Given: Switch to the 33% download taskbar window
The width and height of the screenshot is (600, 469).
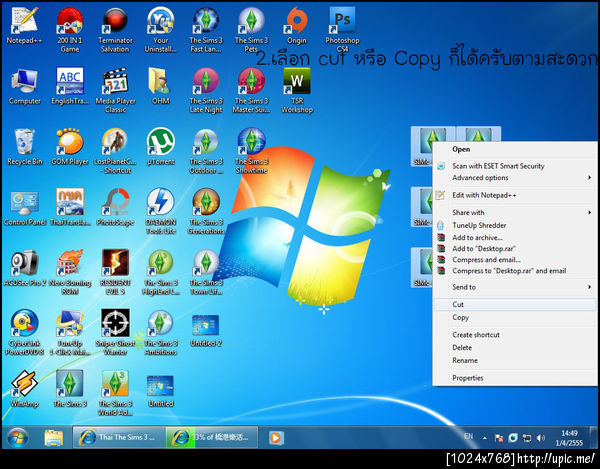Looking at the screenshot, I should 212,437.
